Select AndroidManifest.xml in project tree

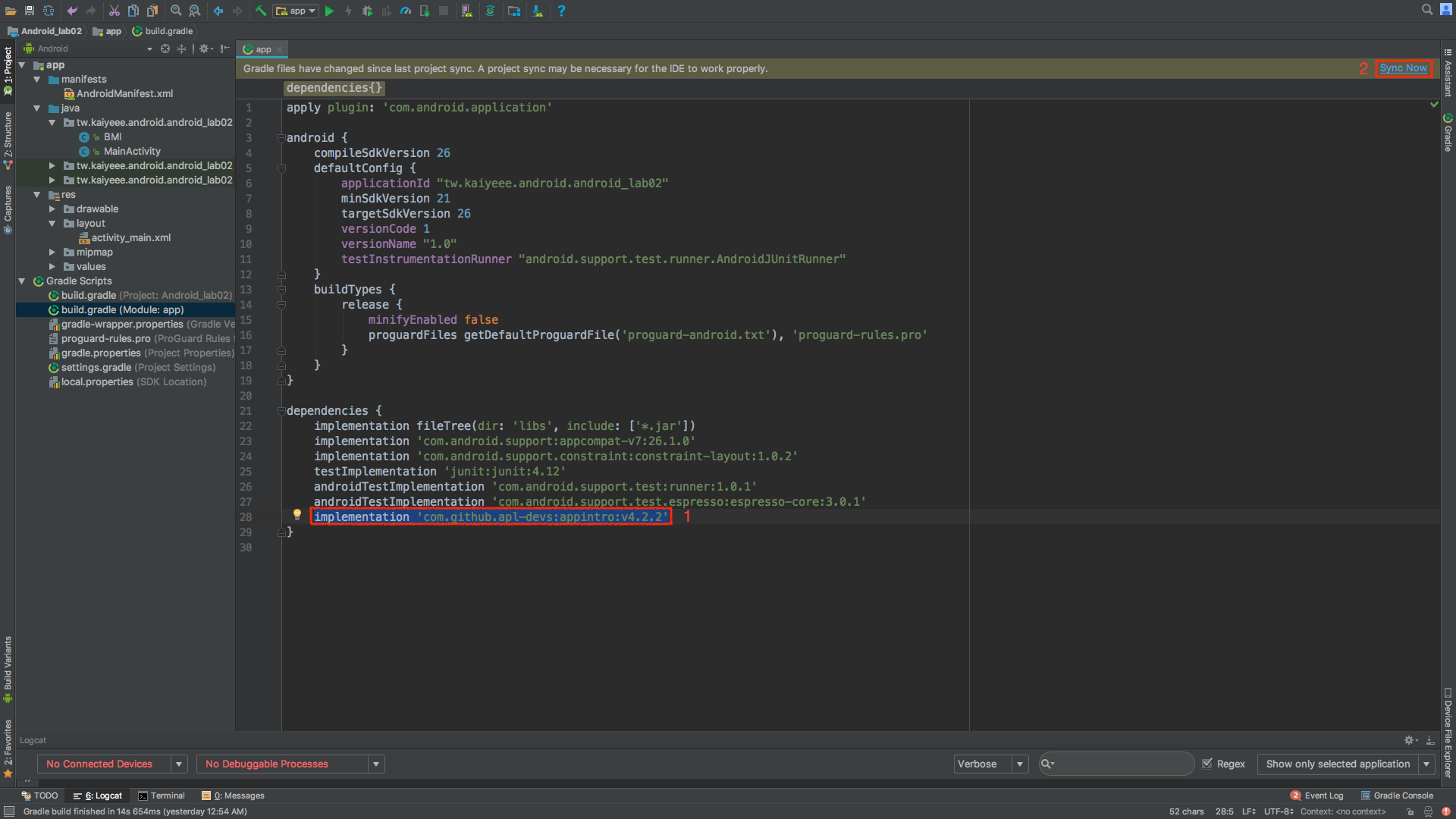(x=118, y=93)
